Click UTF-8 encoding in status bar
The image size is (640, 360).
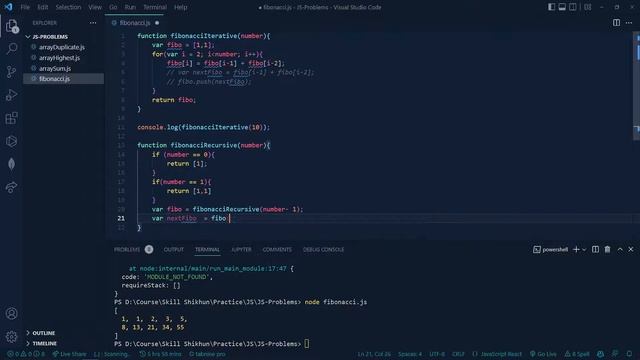tap(437, 354)
